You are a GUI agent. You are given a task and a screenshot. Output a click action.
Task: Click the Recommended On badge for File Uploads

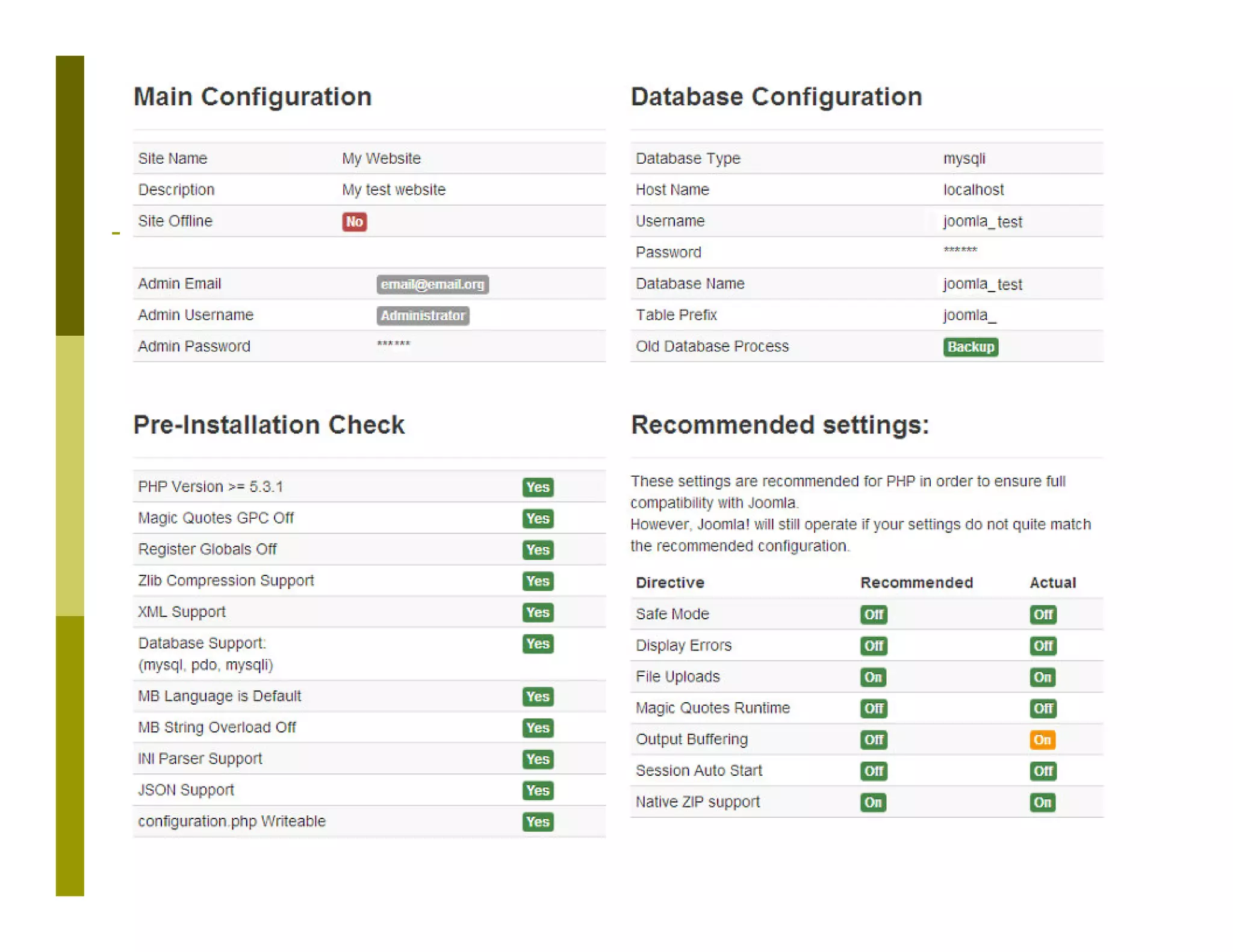(x=872, y=677)
